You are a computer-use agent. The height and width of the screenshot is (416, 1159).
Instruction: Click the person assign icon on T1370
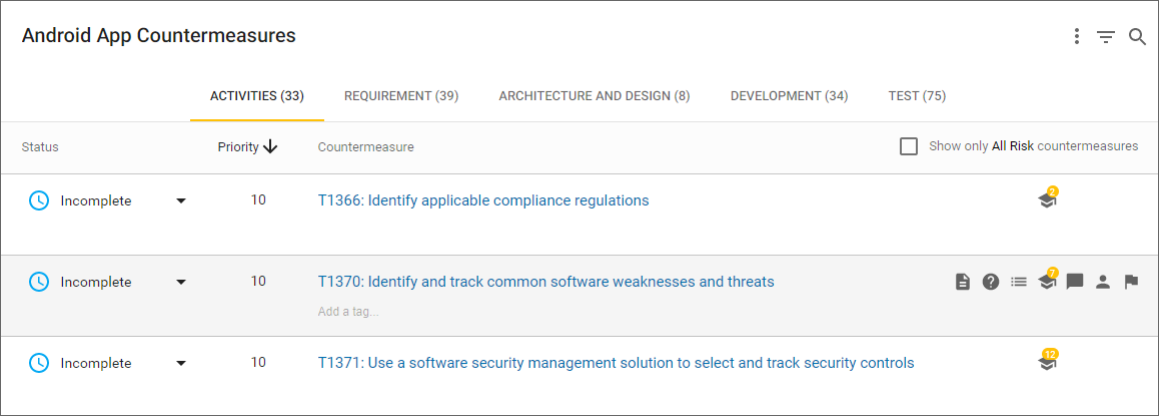(x=1103, y=282)
